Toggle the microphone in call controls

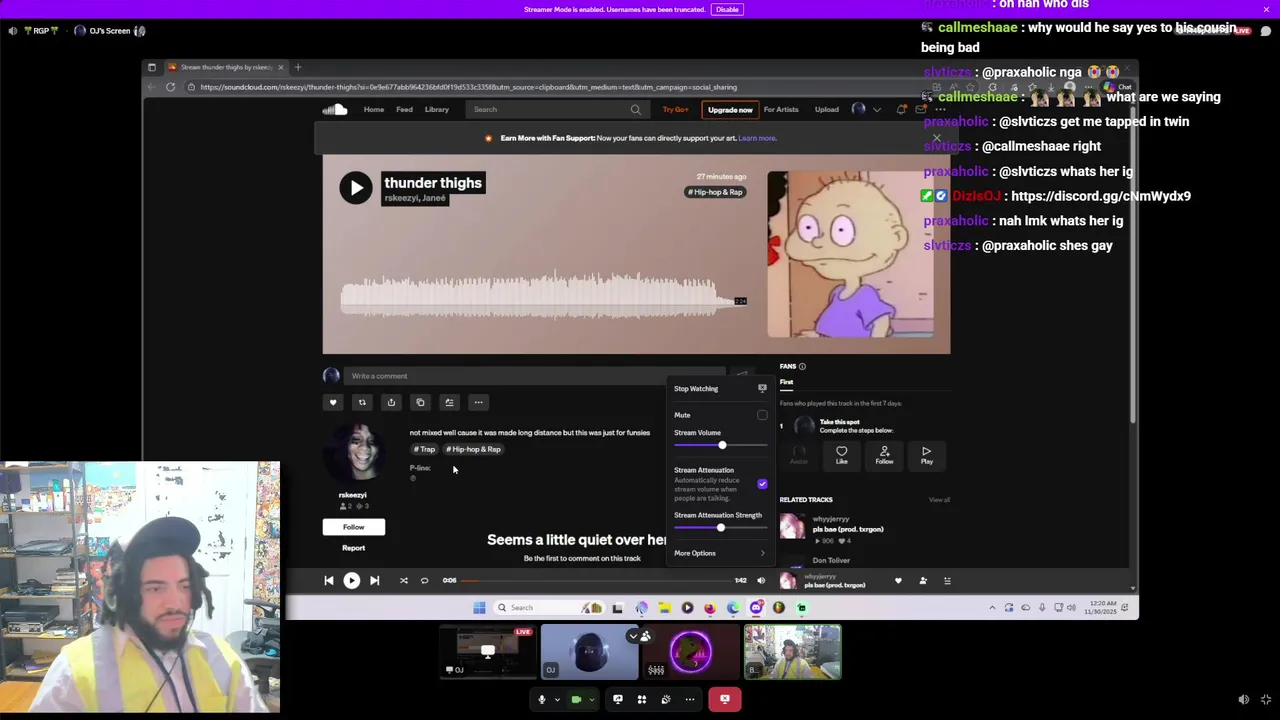(542, 700)
